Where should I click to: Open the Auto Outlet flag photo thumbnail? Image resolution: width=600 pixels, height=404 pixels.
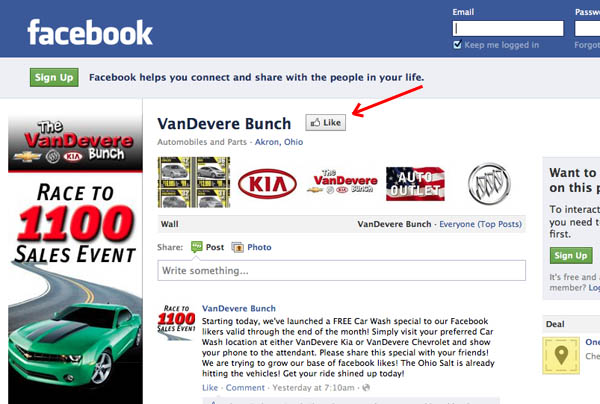click(x=416, y=184)
